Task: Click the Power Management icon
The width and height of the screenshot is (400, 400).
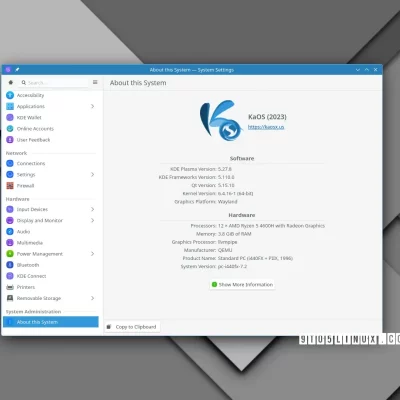Action: point(10,254)
